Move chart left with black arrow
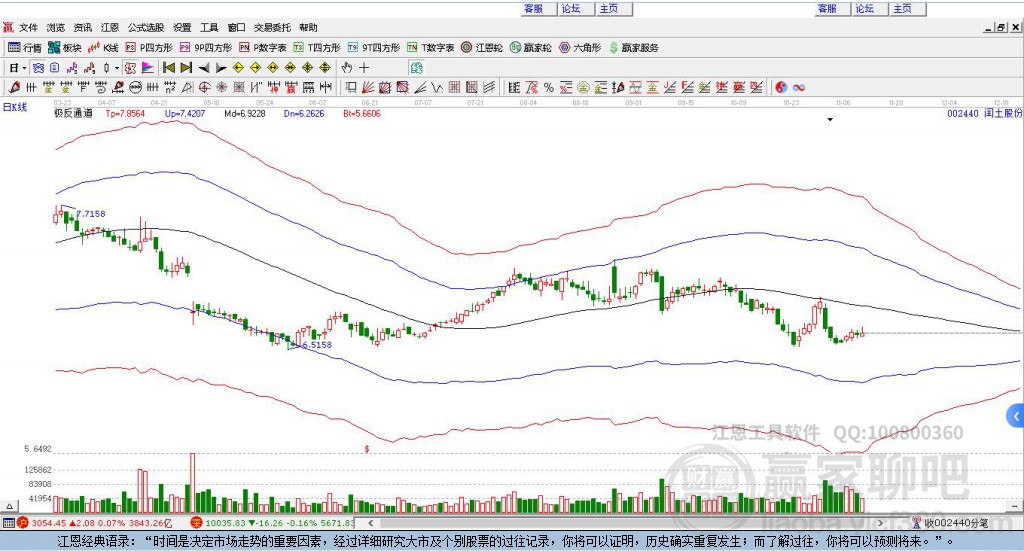 pos(204,68)
